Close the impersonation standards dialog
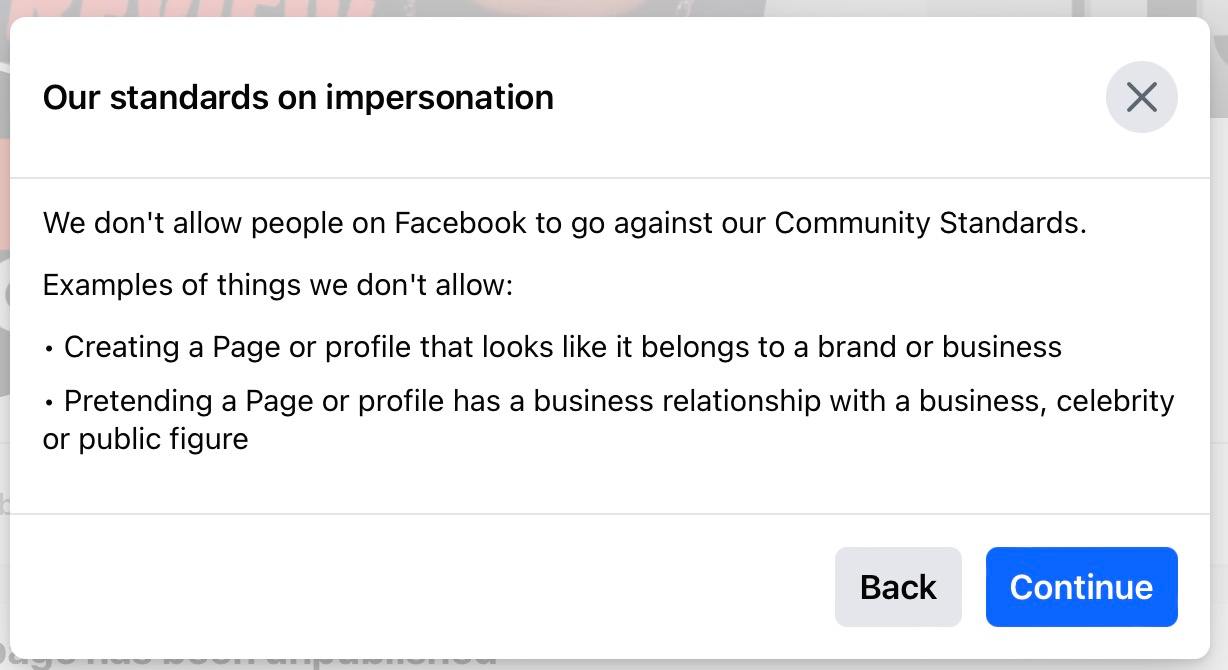The width and height of the screenshot is (1228, 670). pos(1141,97)
